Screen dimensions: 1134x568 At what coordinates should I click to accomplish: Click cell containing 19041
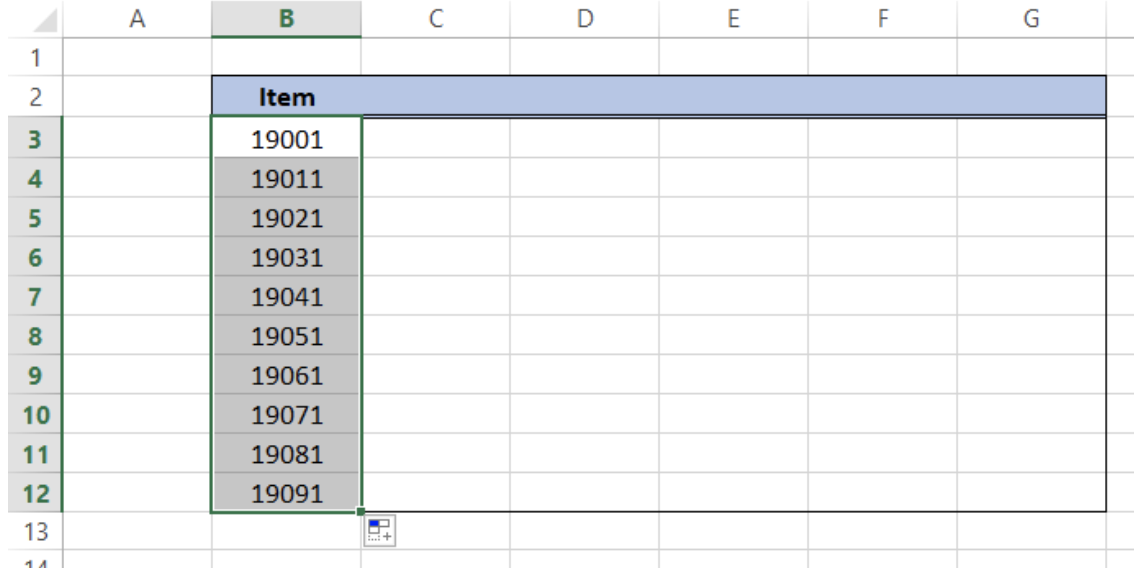(286, 297)
